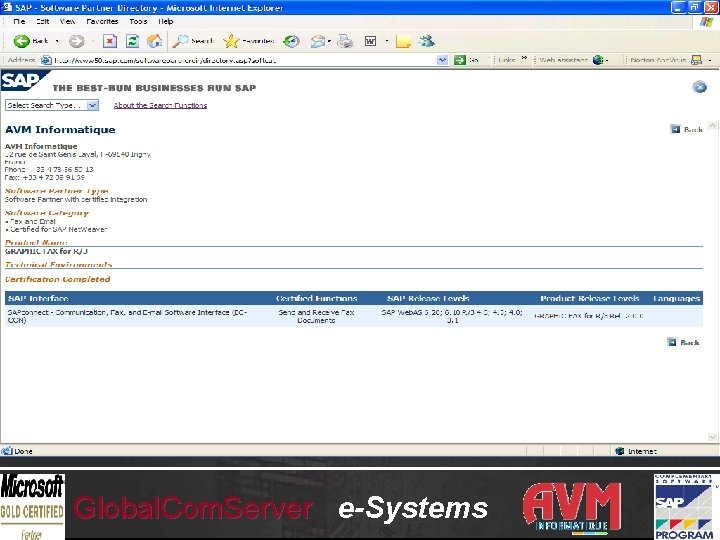Open the Favorites menu
This screenshot has width=720, height=540.
click(x=102, y=22)
